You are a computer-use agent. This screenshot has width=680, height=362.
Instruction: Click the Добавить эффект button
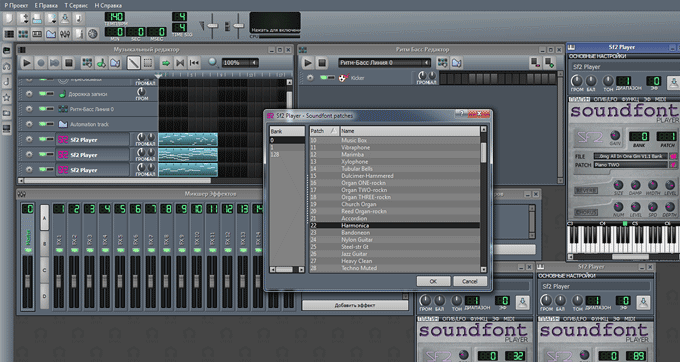(x=355, y=305)
